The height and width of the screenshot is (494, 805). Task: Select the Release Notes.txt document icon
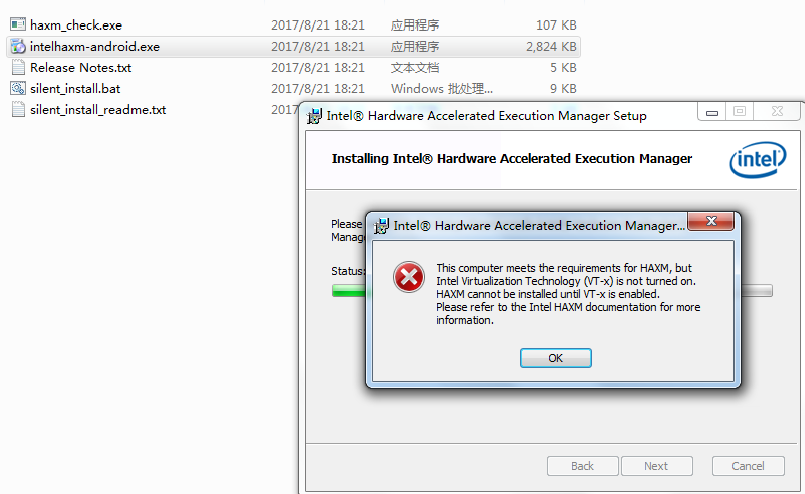click(x=18, y=67)
